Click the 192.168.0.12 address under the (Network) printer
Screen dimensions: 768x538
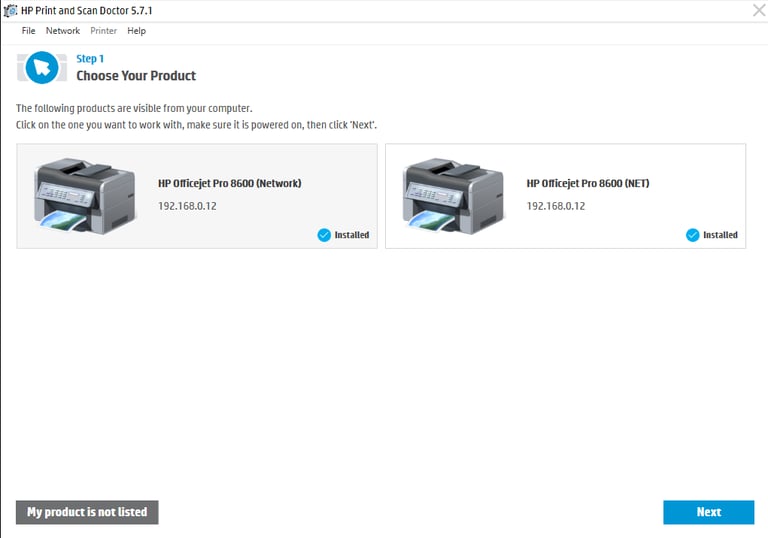click(187, 206)
